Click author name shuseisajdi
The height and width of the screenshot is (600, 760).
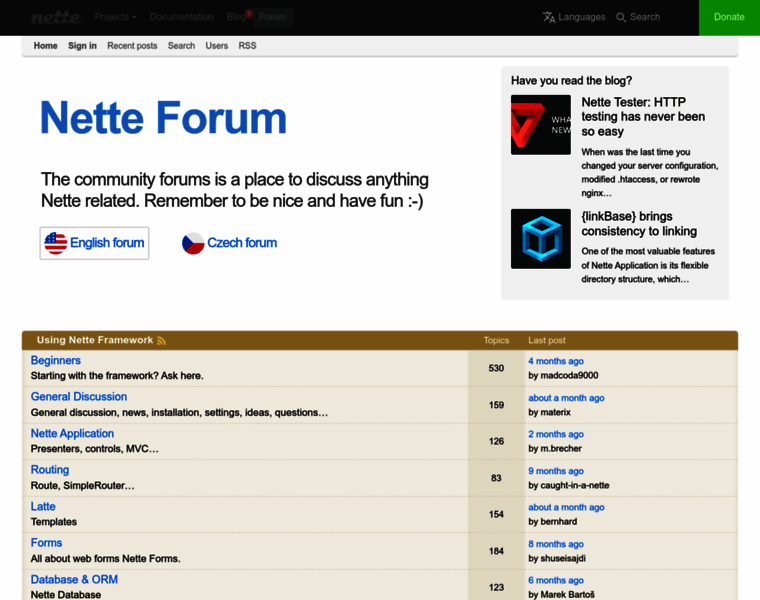pyautogui.click(x=563, y=558)
